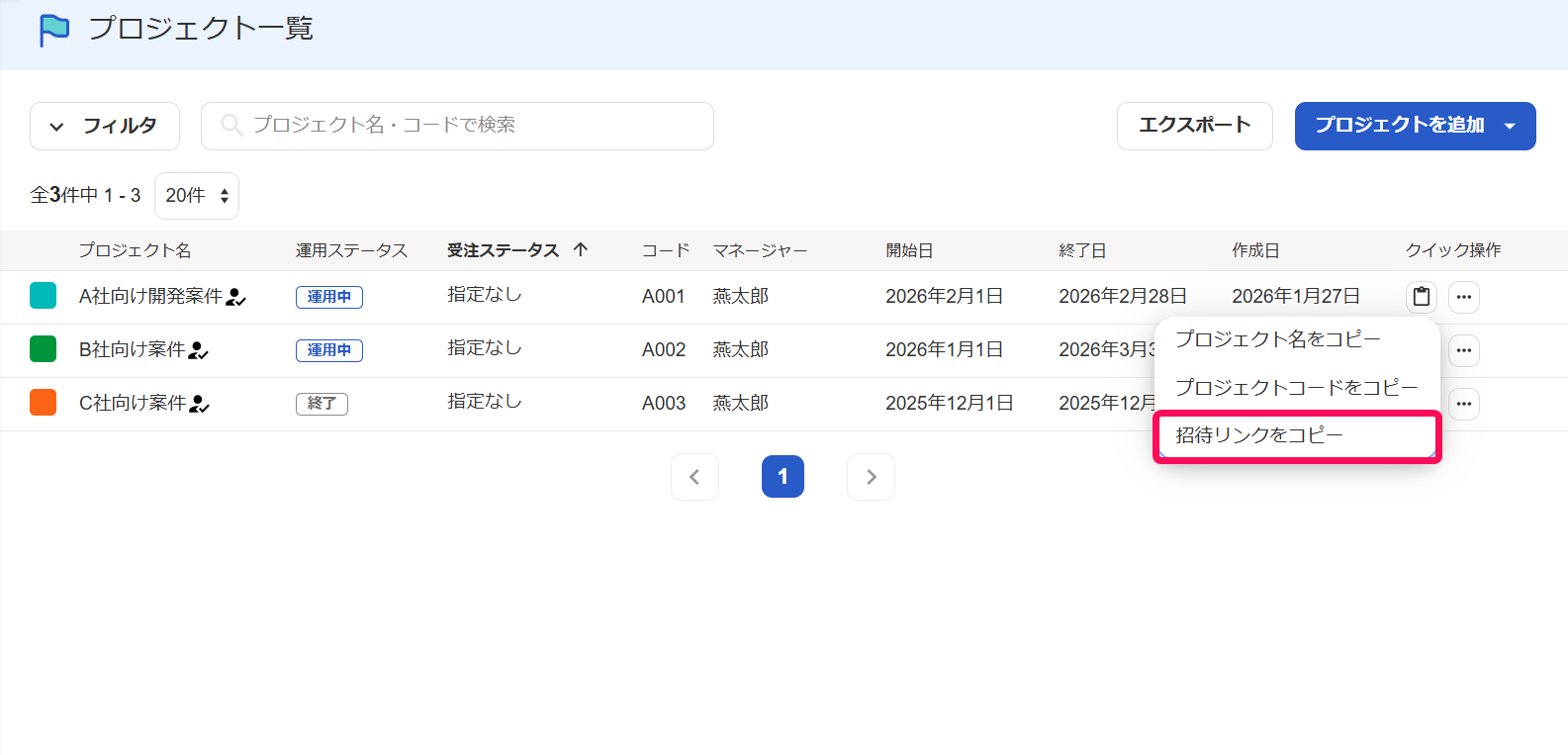
Task: Open the プロジェクトを追加 dropdown arrow
Action: tap(1510, 126)
